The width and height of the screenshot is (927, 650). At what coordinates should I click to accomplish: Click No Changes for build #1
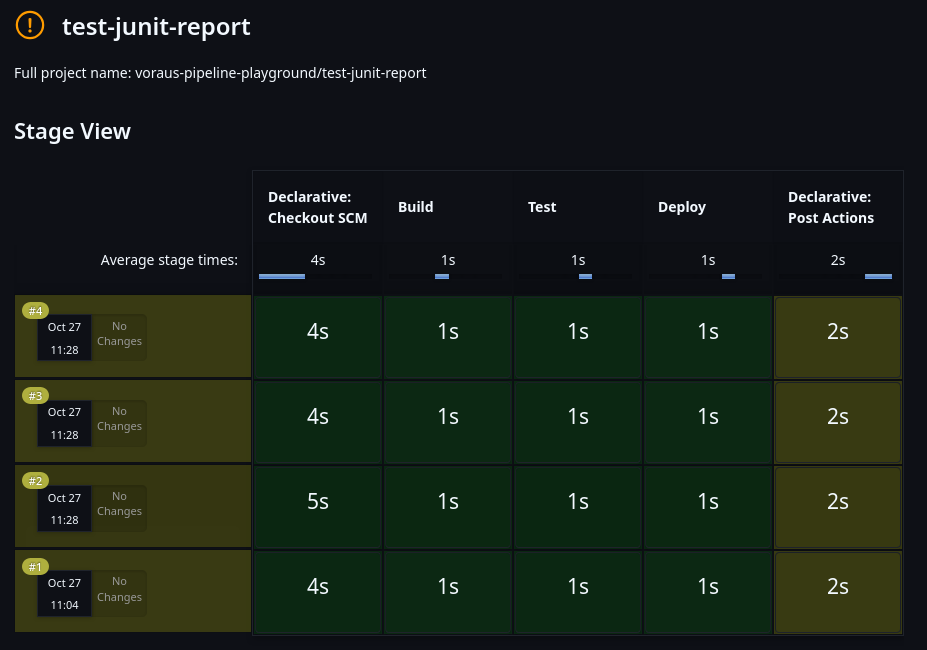tap(120, 590)
